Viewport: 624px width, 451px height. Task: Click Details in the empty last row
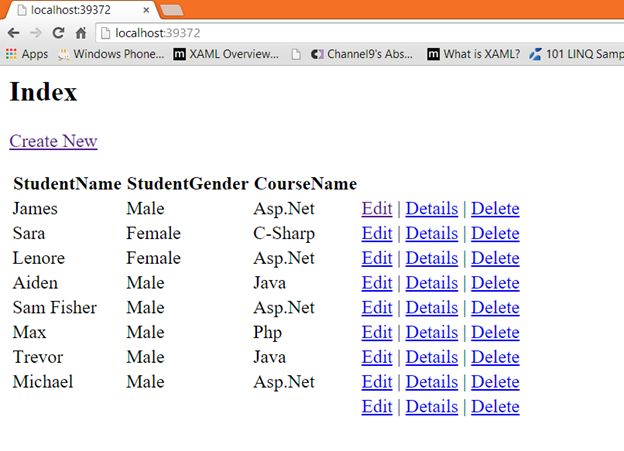click(x=432, y=406)
